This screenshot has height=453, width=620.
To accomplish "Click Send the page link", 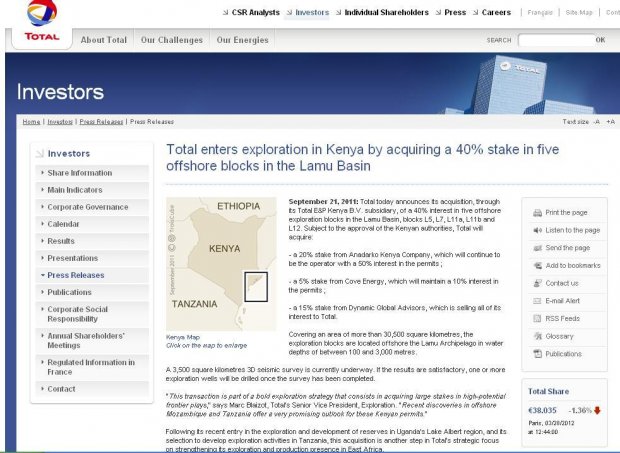I will [567, 248].
